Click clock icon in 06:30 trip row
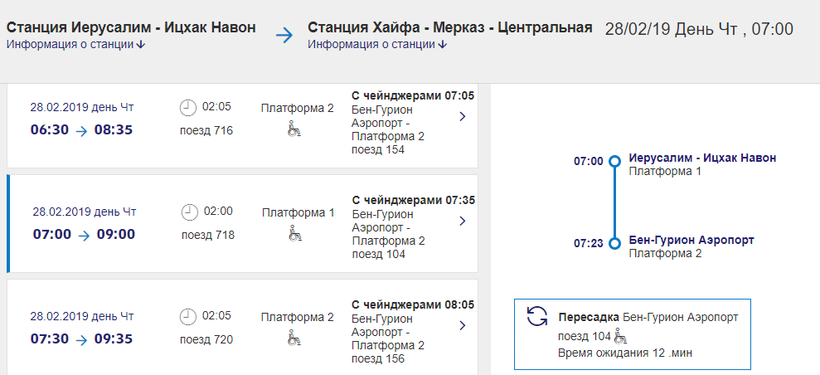Image resolution: width=820 pixels, height=375 pixels. pos(187,108)
